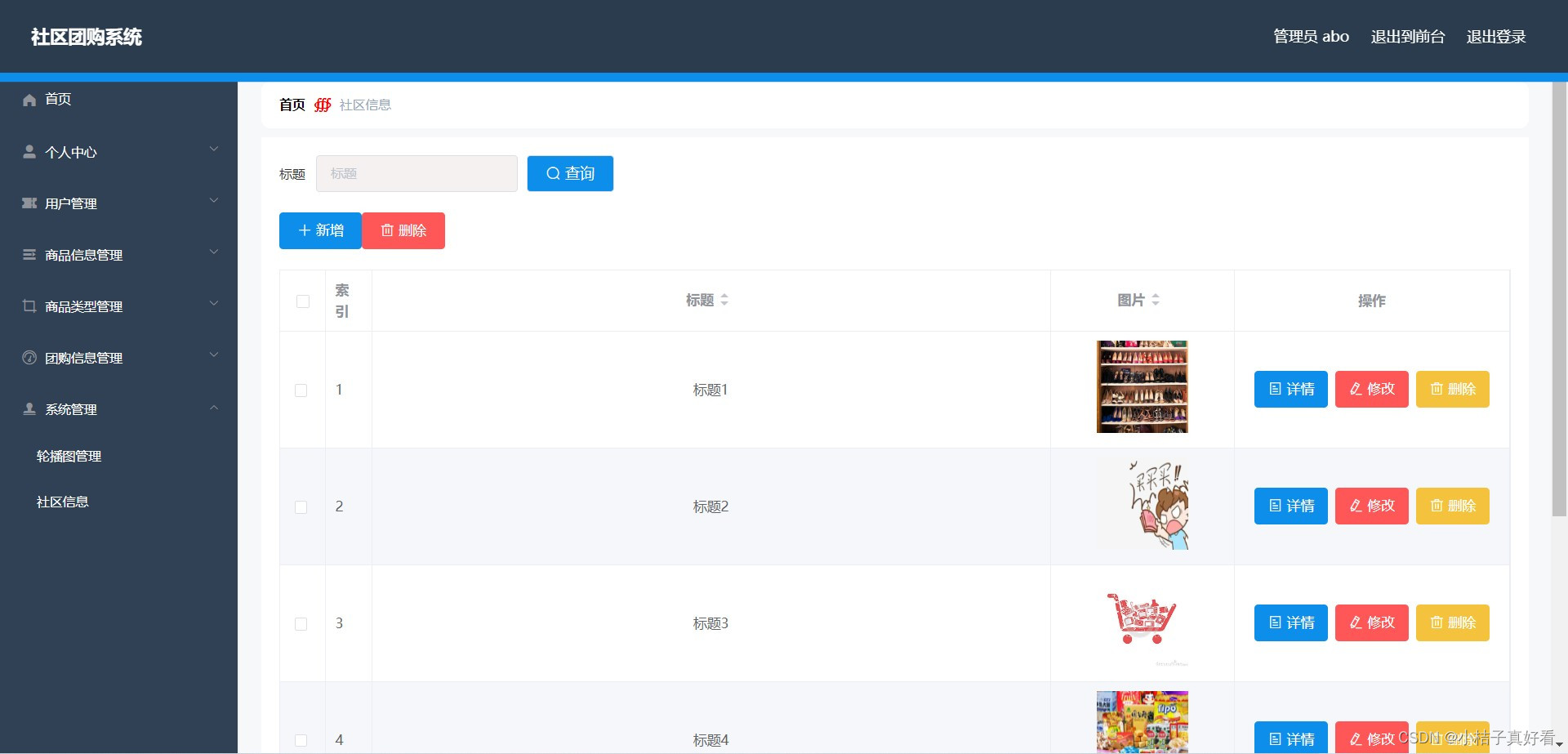Viewport: 1568px width, 754px height.
Task: Click the 社区信息 breadcrumb text
Action: pyautogui.click(x=365, y=105)
